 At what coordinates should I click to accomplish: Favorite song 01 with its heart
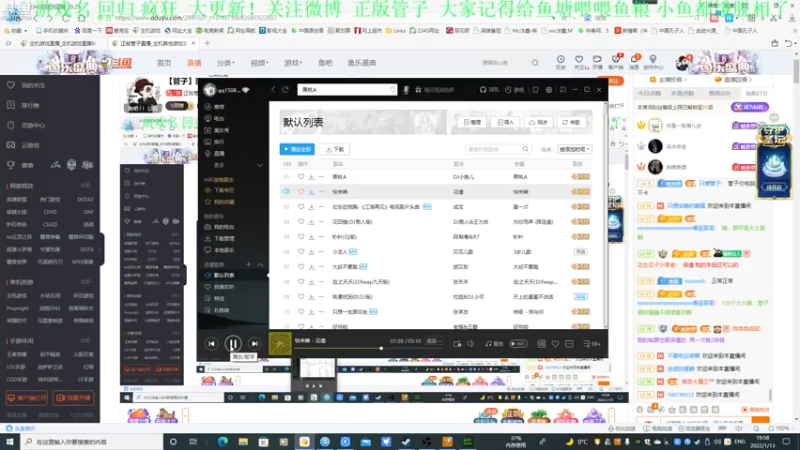(x=301, y=177)
